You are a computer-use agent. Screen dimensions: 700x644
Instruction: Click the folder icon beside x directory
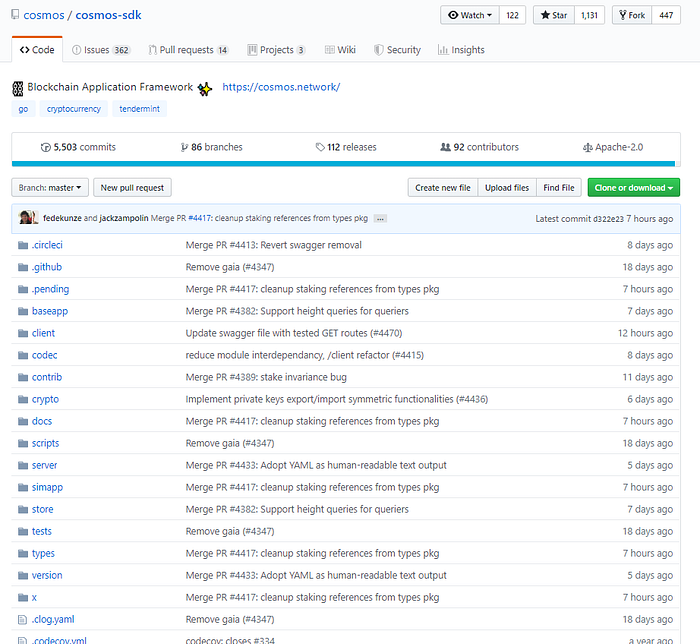coord(23,597)
